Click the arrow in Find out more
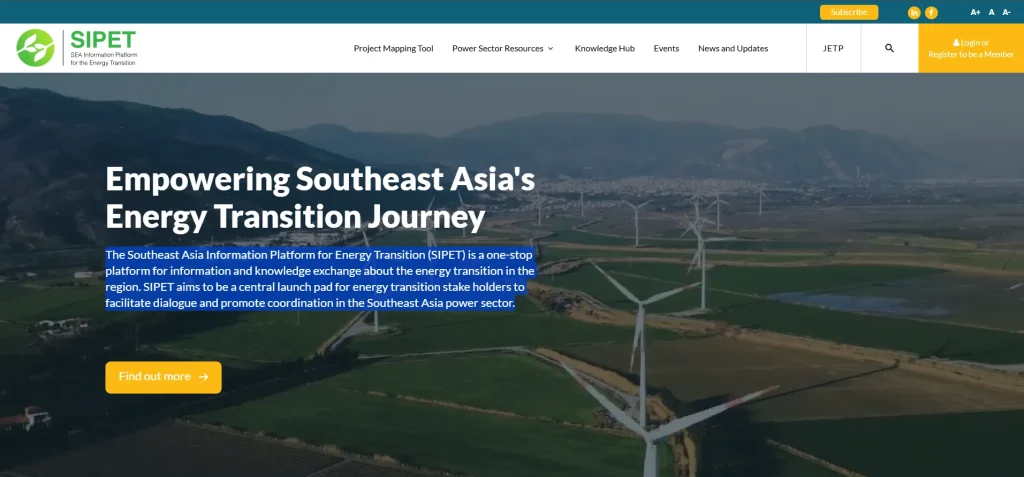 203,377
